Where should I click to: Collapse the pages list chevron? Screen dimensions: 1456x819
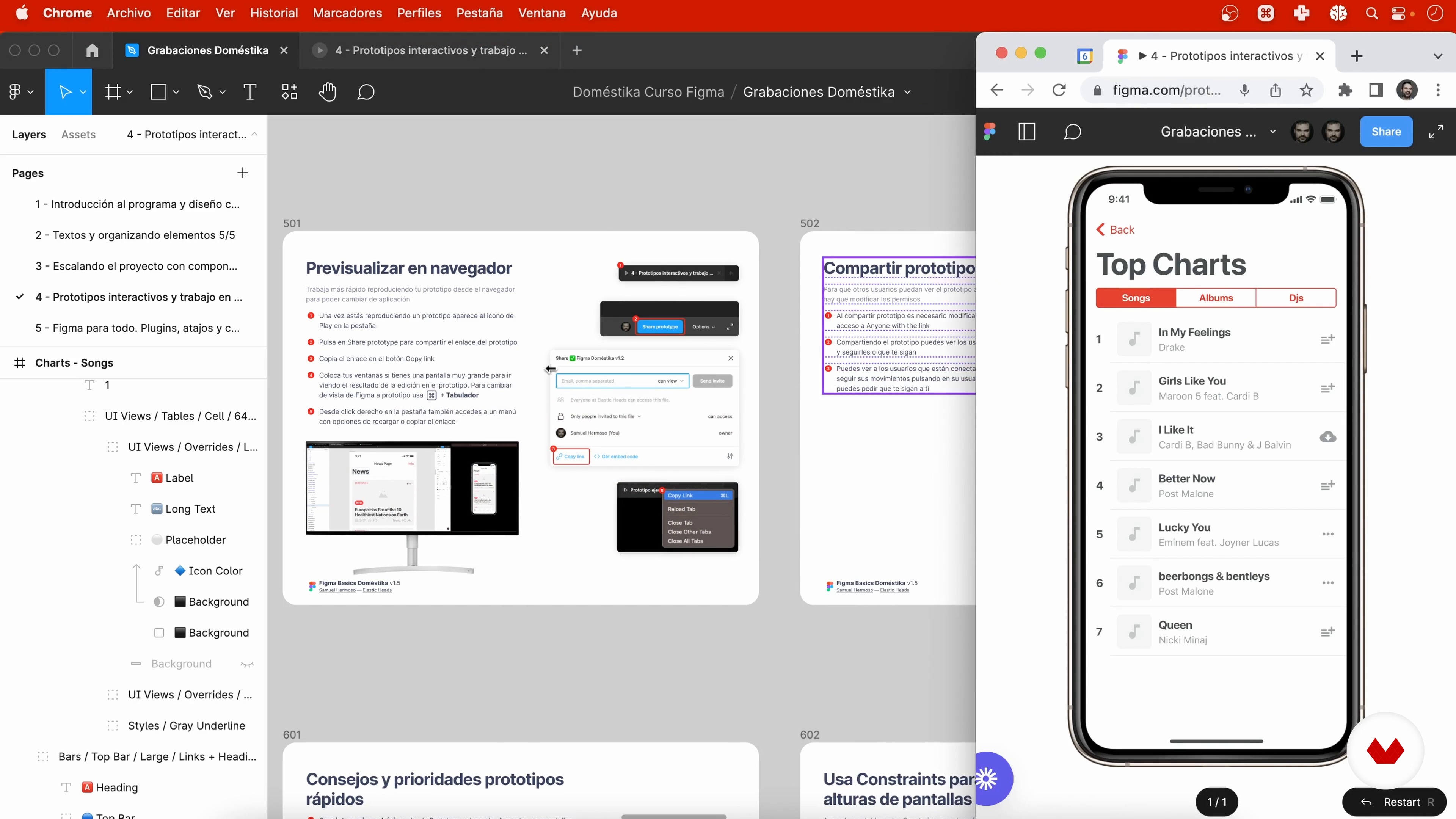click(254, 135)
